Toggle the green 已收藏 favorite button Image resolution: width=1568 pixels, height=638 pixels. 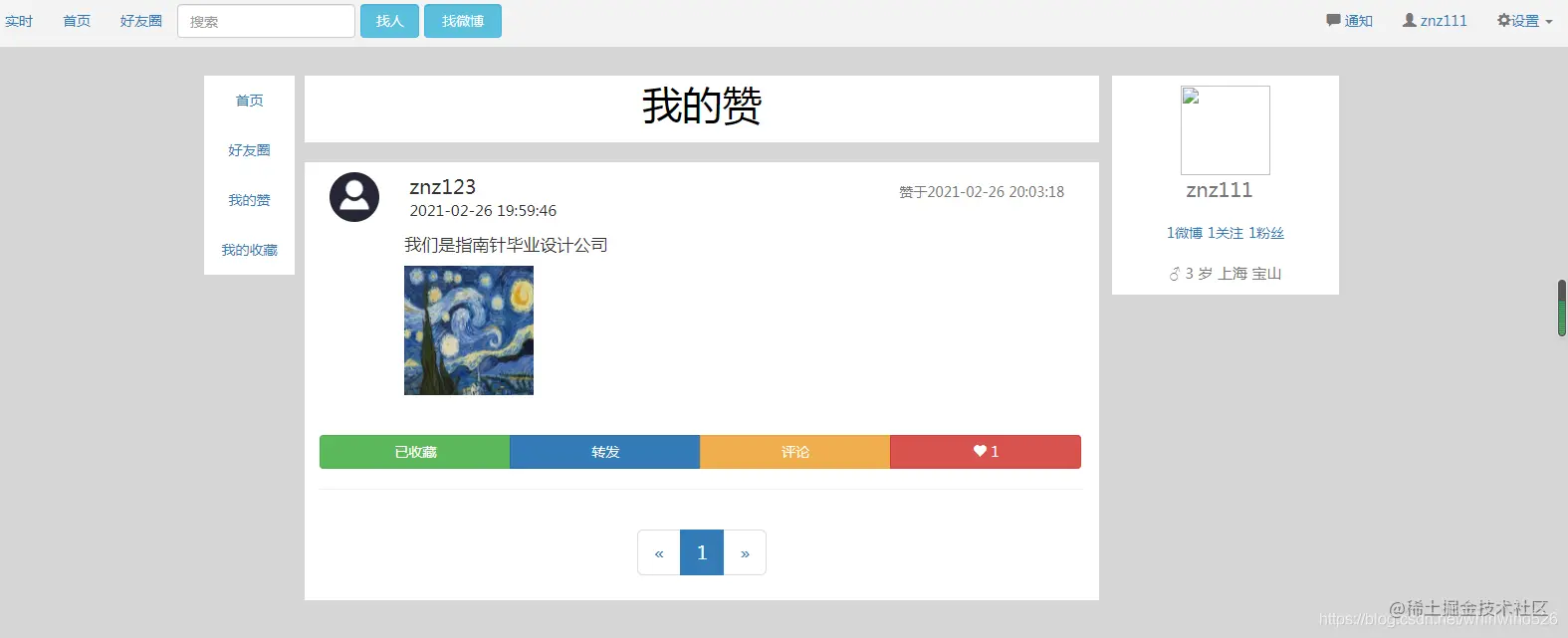[x=415, y=452]
